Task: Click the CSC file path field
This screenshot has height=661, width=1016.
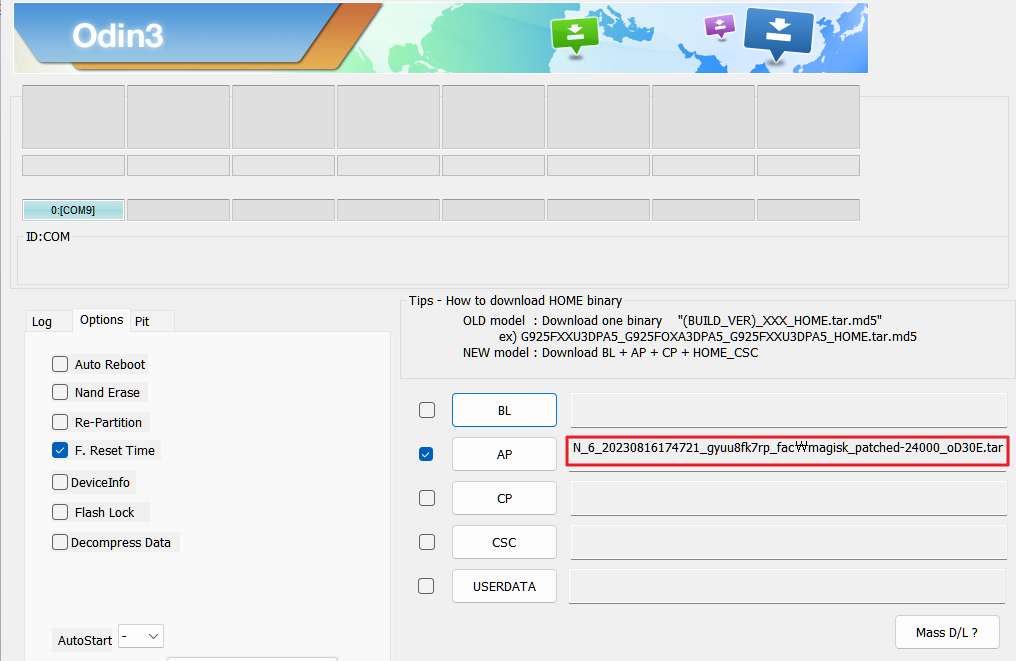Action: click(x=789, y=542)
